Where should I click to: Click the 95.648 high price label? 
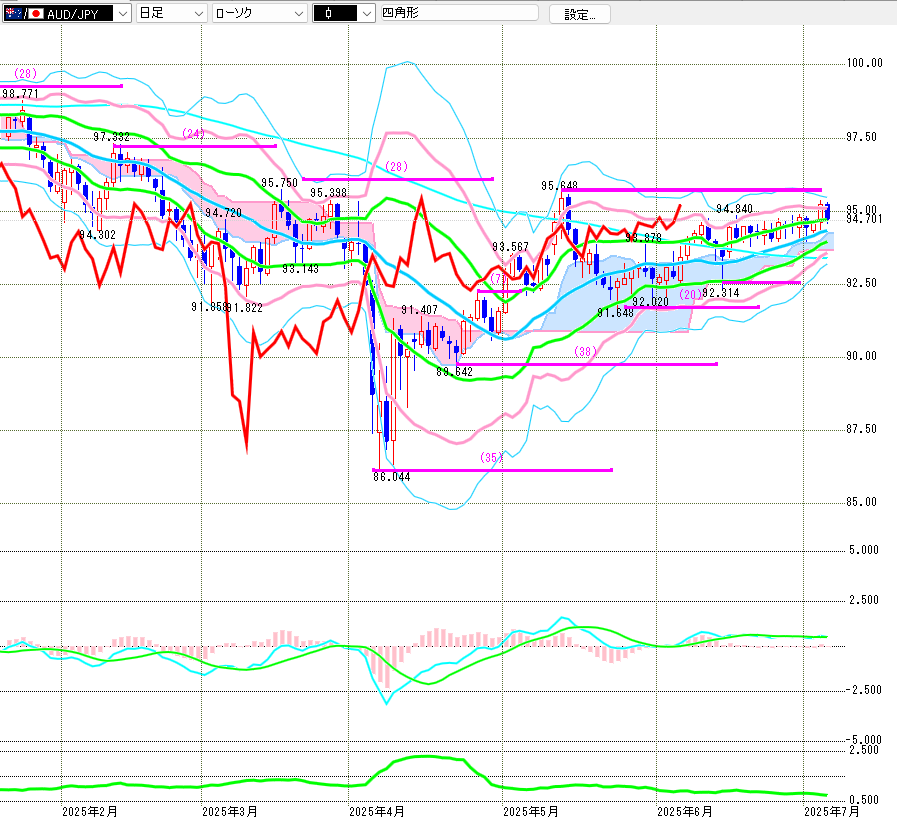click(x=559, y=186)
